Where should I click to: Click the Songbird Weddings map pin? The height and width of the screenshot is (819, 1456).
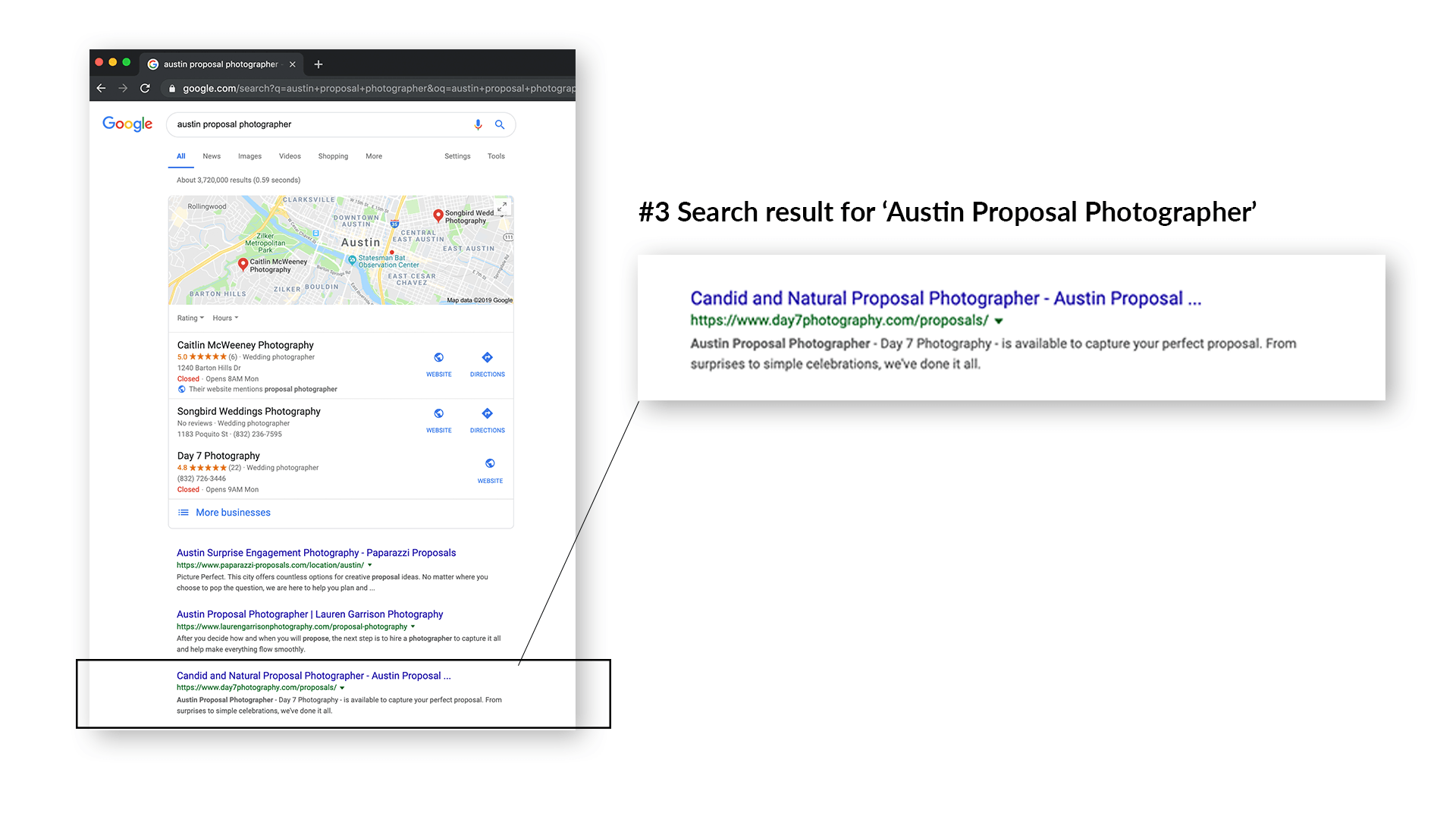(438, 215)
